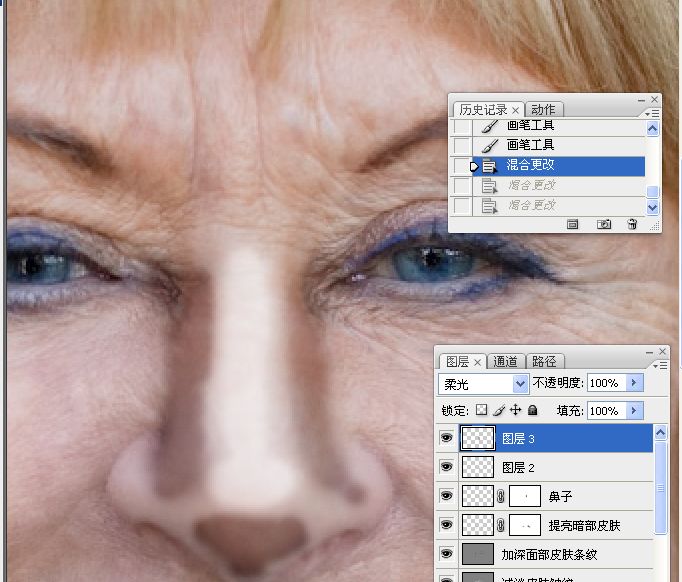The height and width of the screenshot is (582, 682).
Task: Click link icon on 提亮暗部皮肤 layer
Action: click(501, 525)
